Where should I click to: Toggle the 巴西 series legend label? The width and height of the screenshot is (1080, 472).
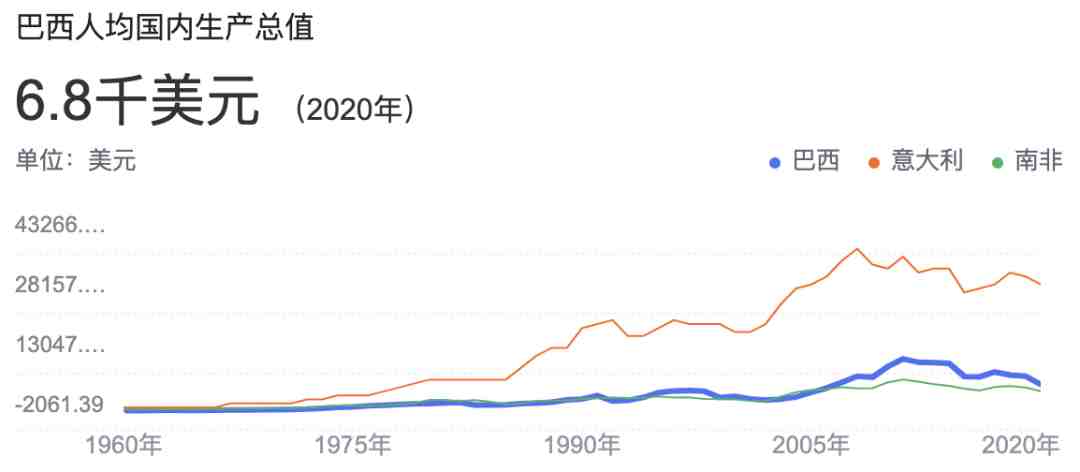pyautogui.click(x=815, y=161)
